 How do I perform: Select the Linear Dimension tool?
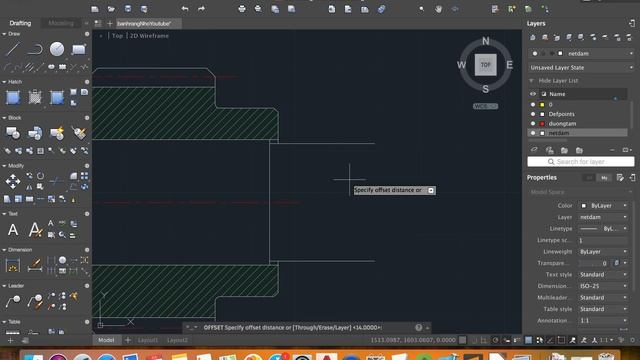tap(13, 265)
